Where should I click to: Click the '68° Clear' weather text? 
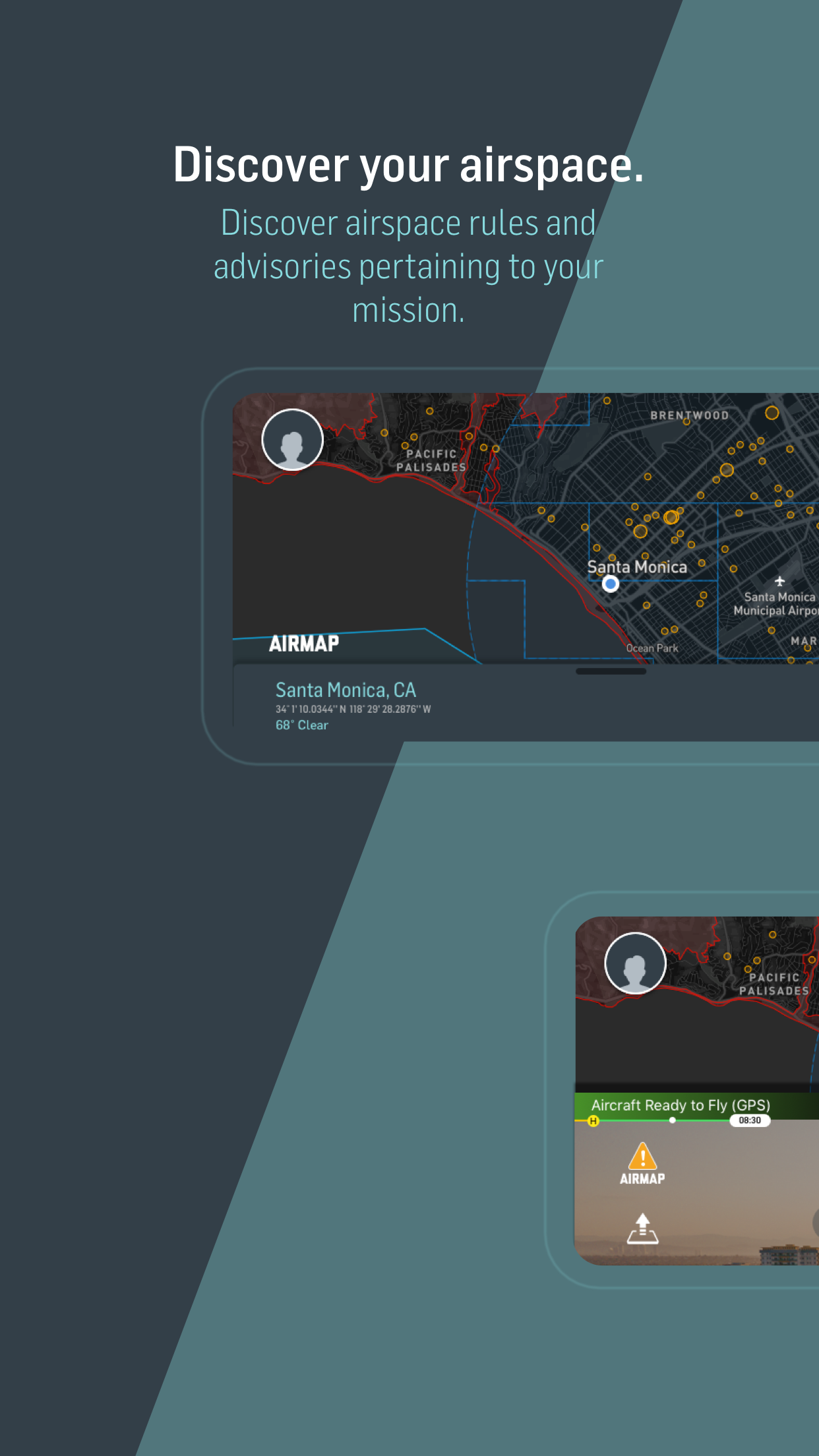pyautogui.click(x=301, y=725)
